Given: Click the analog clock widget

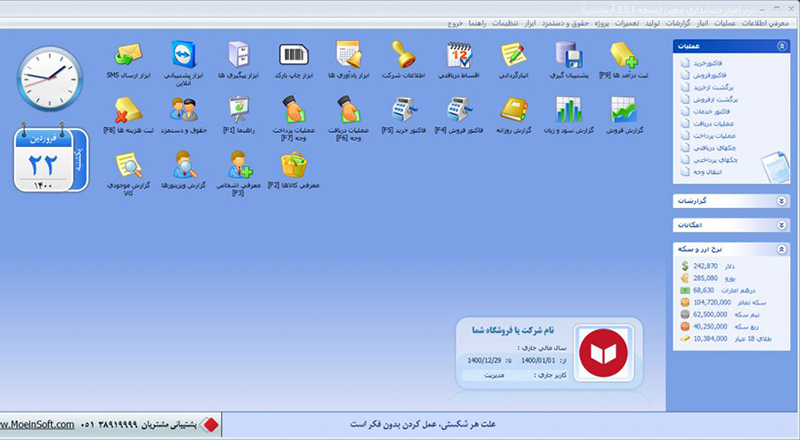Looking at the screenshot, I should coord(50,78).
